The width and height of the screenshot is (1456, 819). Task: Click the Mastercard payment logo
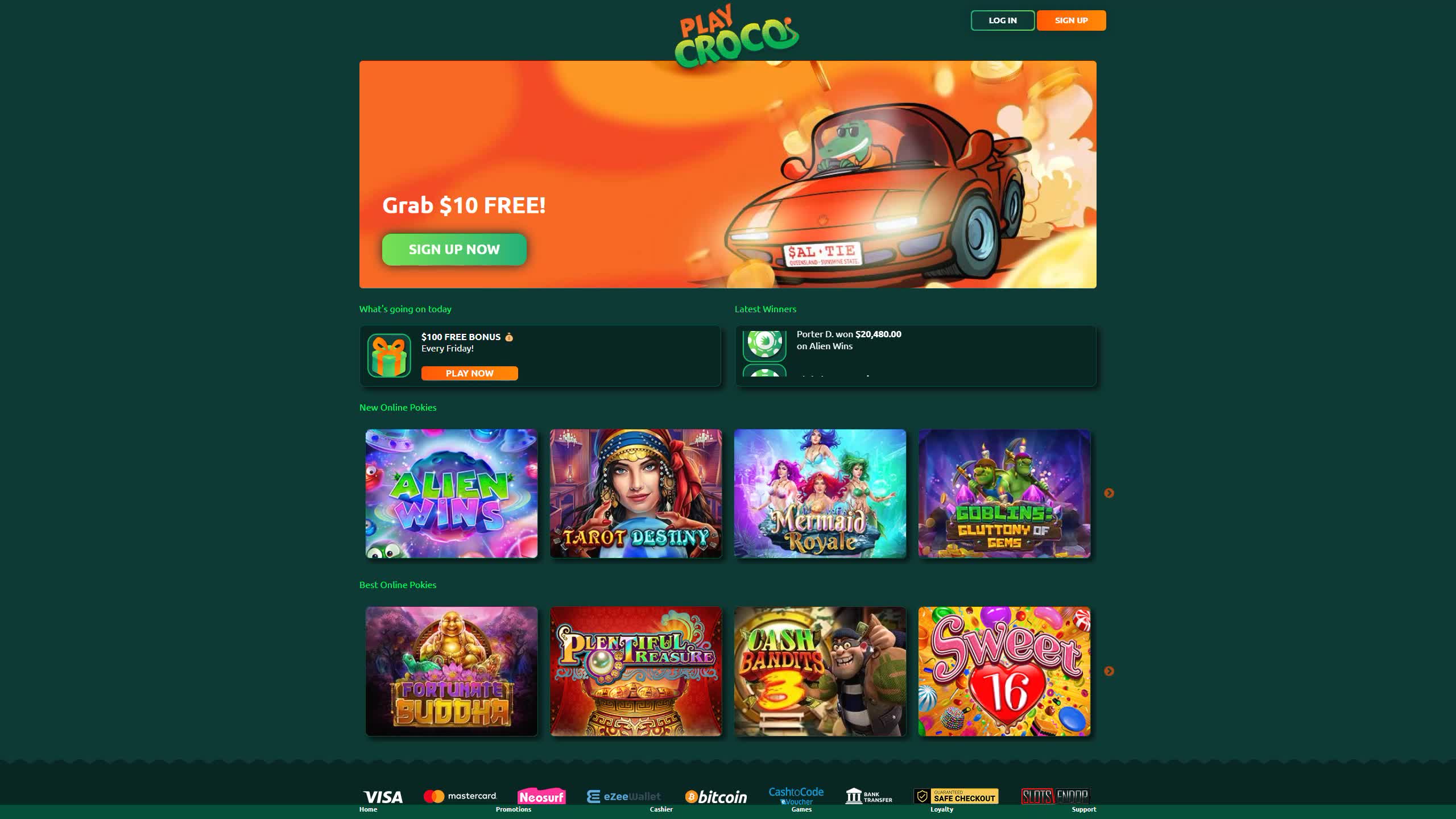[460, 796]
